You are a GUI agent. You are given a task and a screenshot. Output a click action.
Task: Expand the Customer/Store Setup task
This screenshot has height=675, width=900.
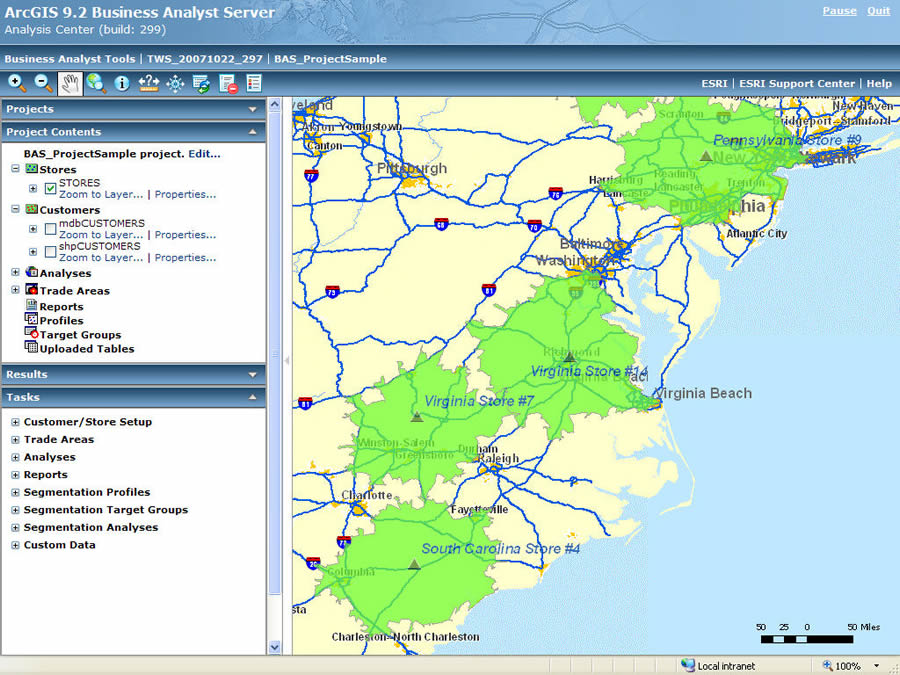pyautogui.click(x=15, y=422)
